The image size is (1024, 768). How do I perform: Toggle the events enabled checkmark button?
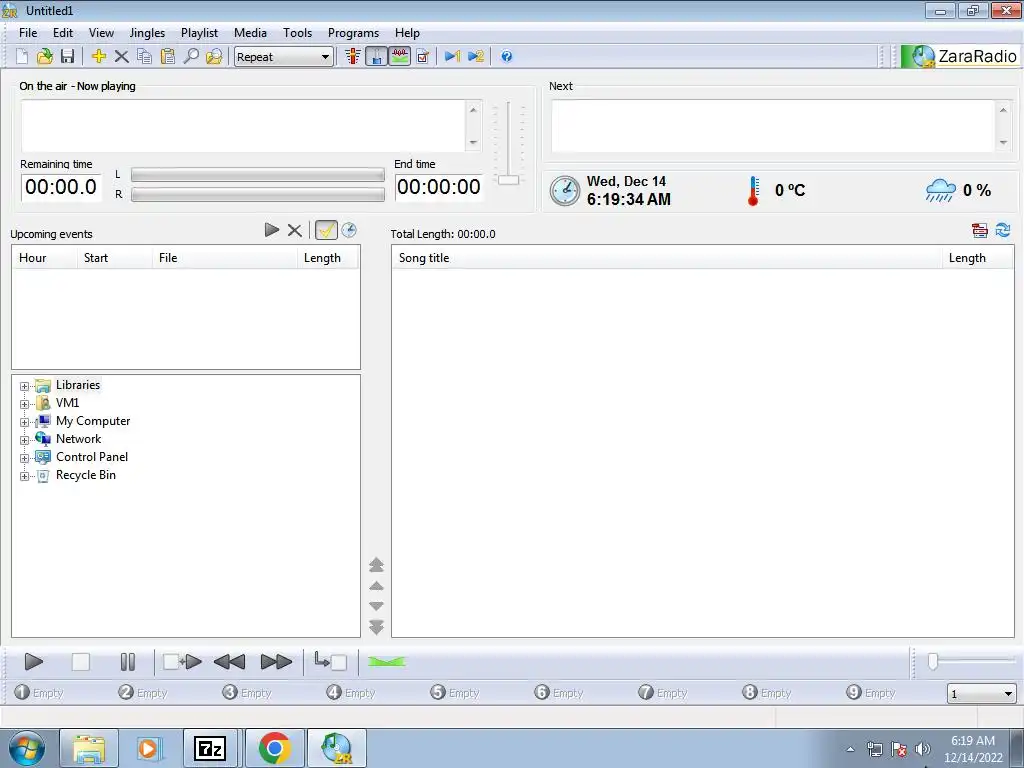pos(326,230)
